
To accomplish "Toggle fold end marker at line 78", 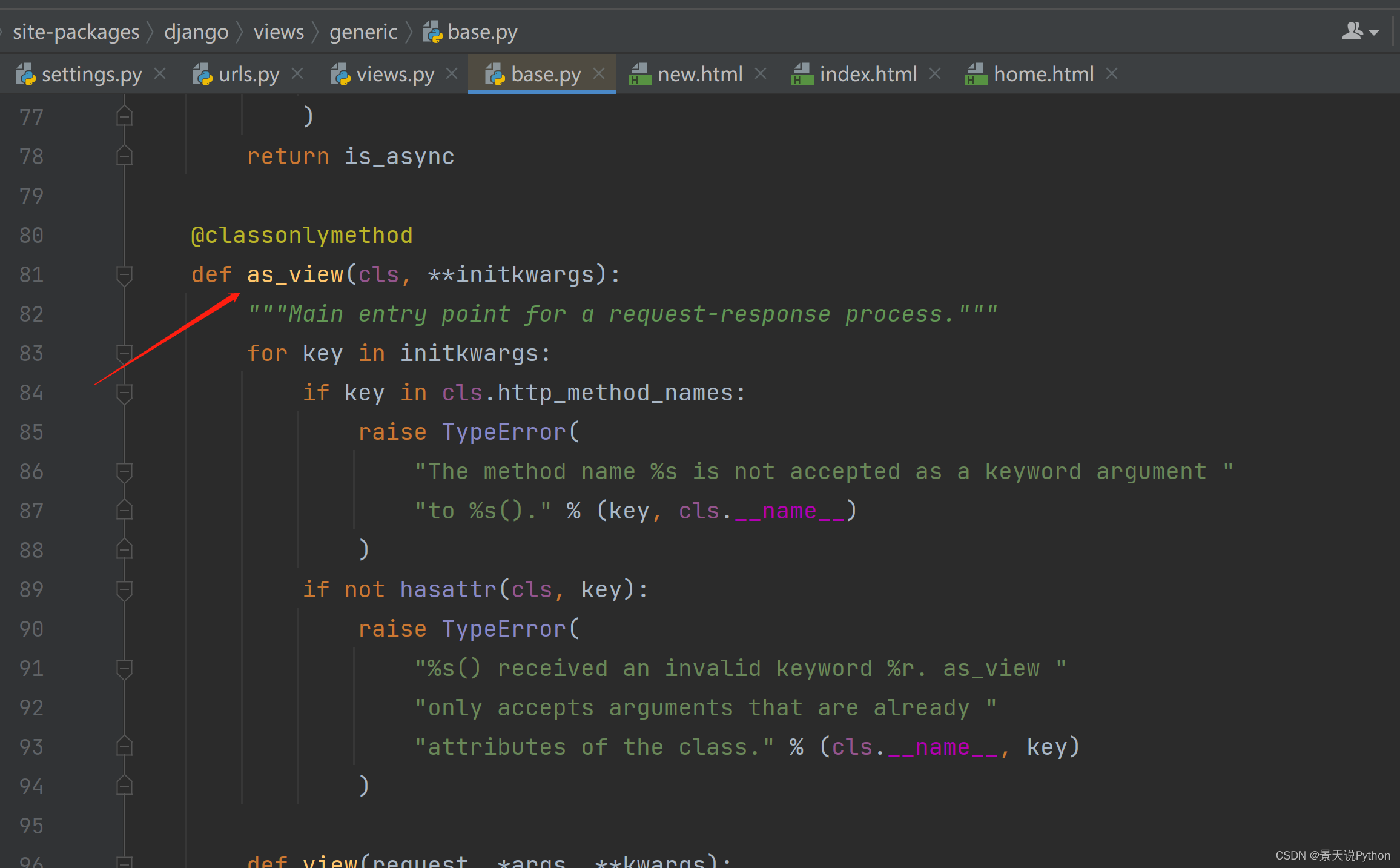I will (x=125, y=156).
